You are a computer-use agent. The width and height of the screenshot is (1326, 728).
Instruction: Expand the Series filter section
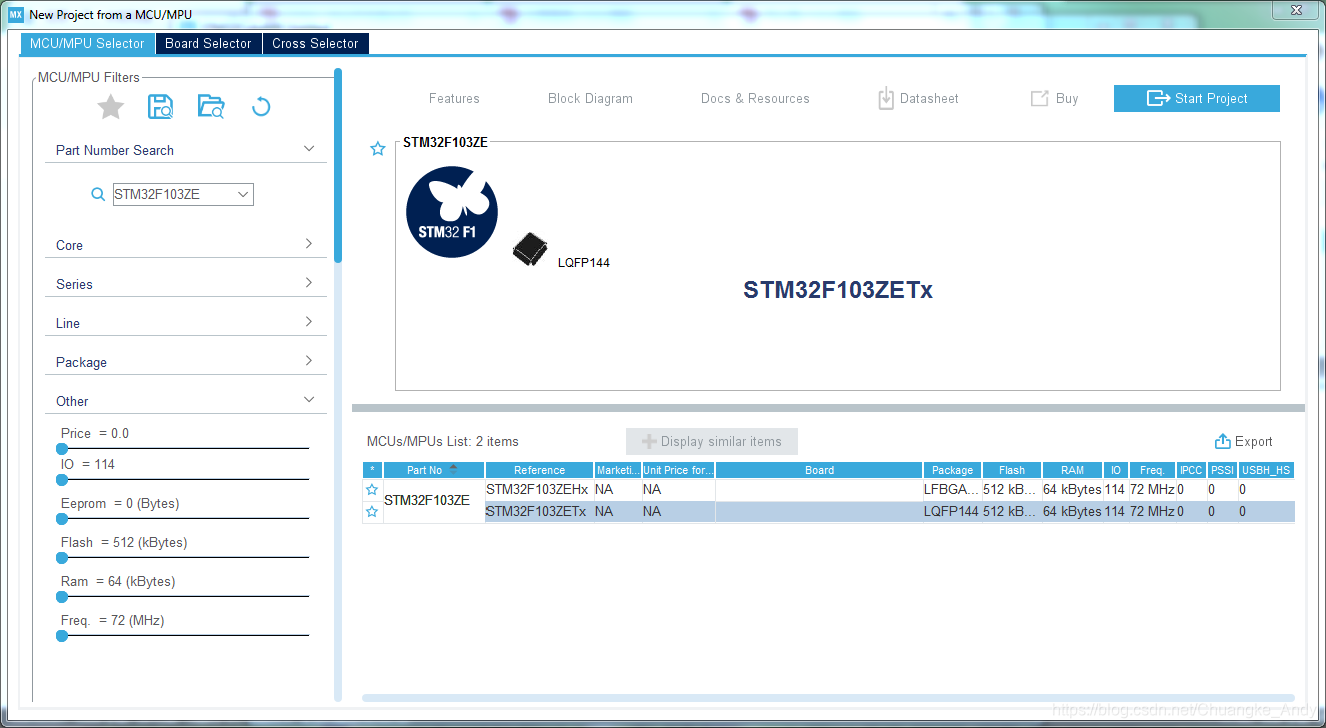(308, 283)
